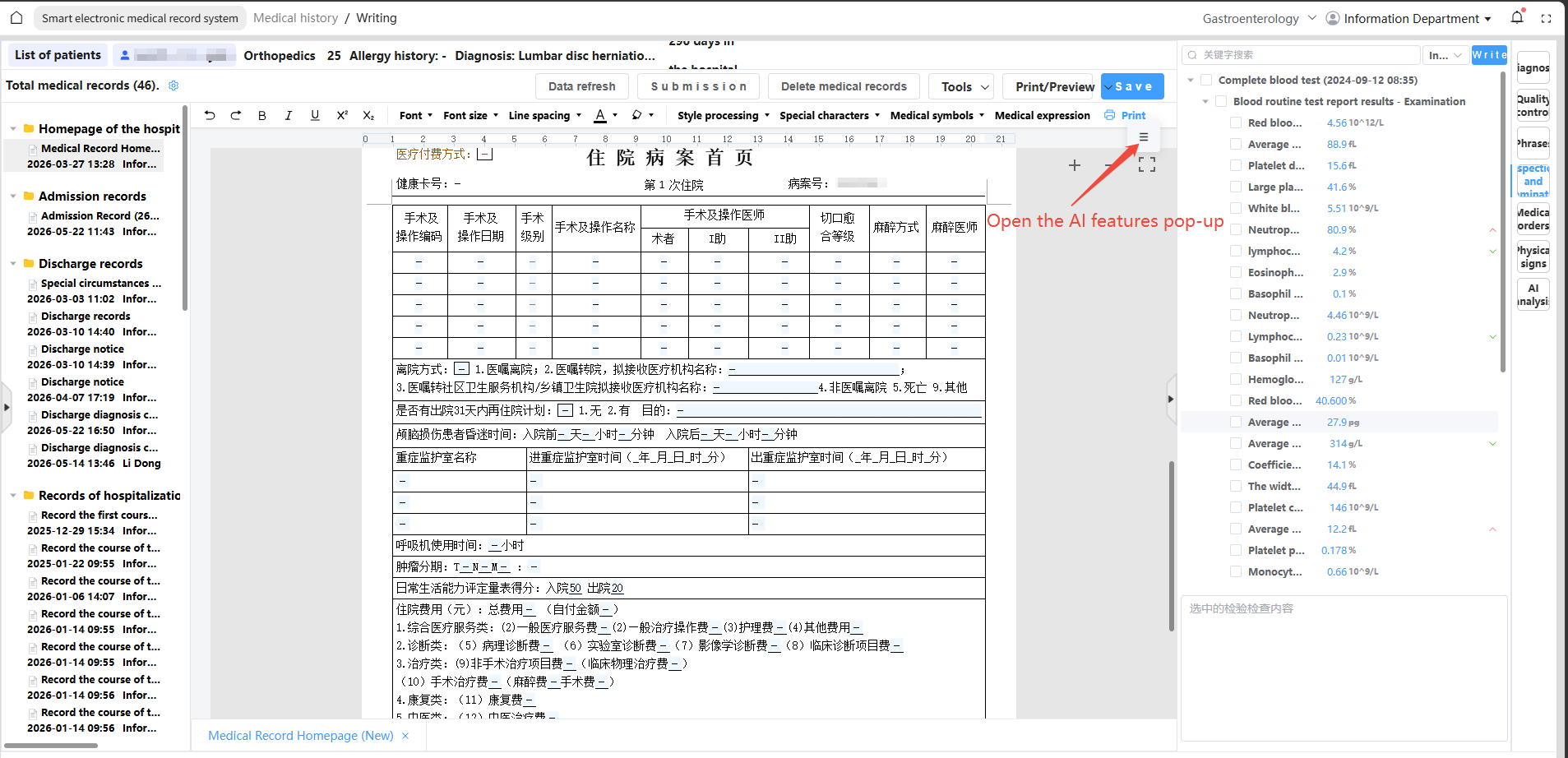This screenshot has height=758, width=1568.
Task: Open List of patients panel
Action: click(x=58, y=55)
